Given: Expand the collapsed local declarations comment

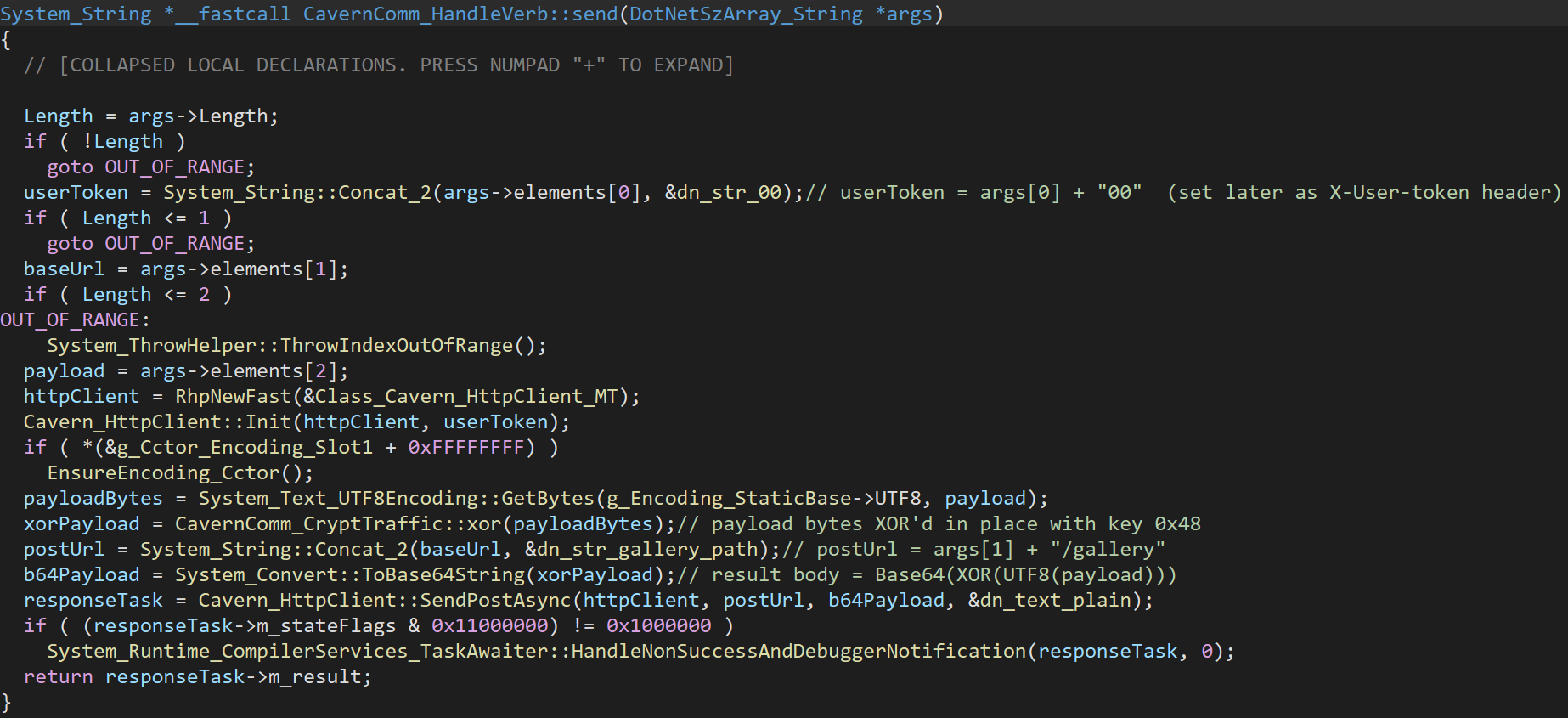Looking at the screenshot, I should coord(379,65).
